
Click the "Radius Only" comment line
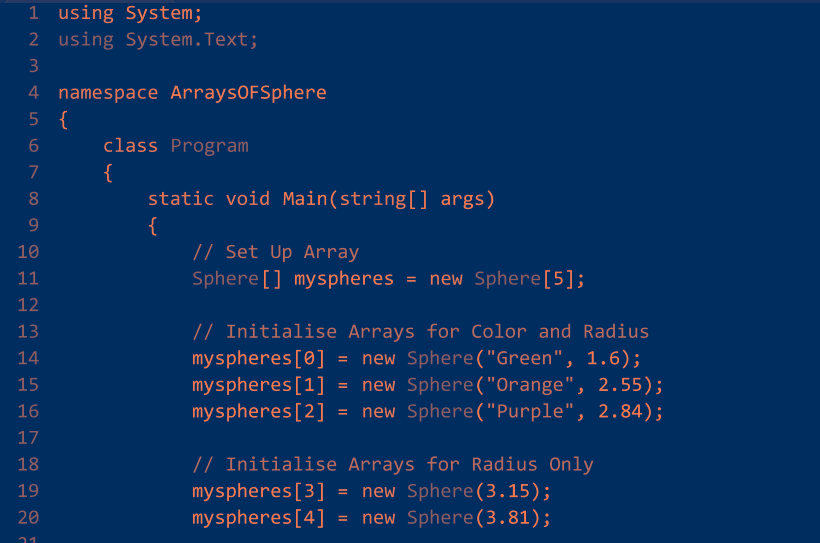click(x=392, y=465)
